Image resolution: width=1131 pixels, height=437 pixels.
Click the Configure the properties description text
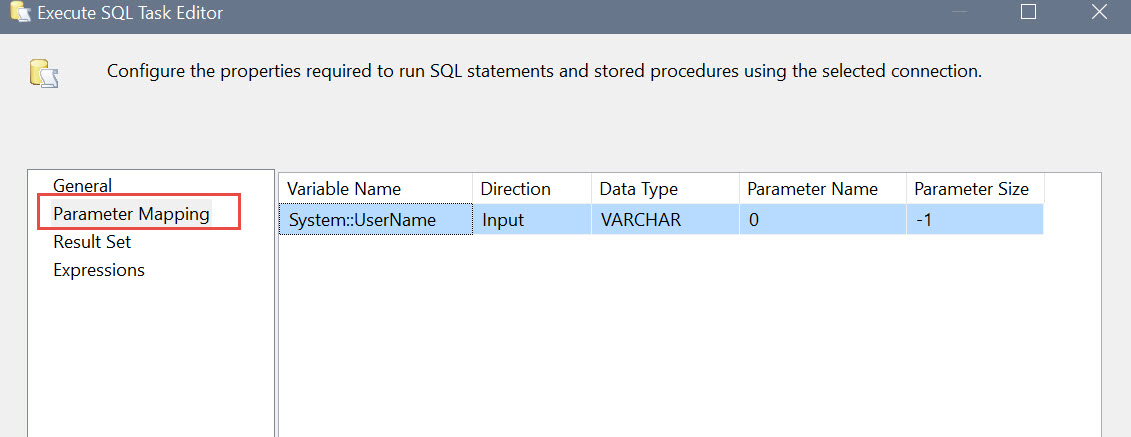click(x=545, y=71)
